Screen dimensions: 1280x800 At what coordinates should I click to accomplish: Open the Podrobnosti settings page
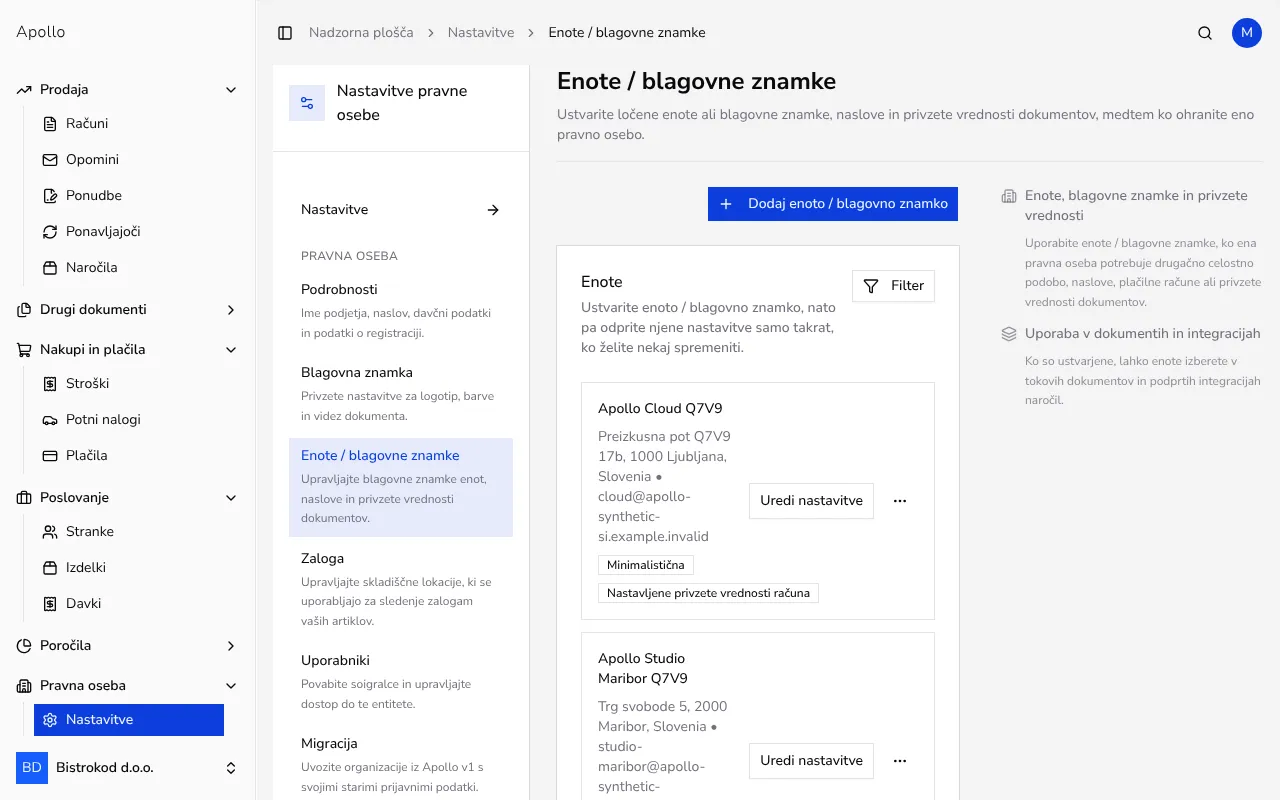pos(401,310)
